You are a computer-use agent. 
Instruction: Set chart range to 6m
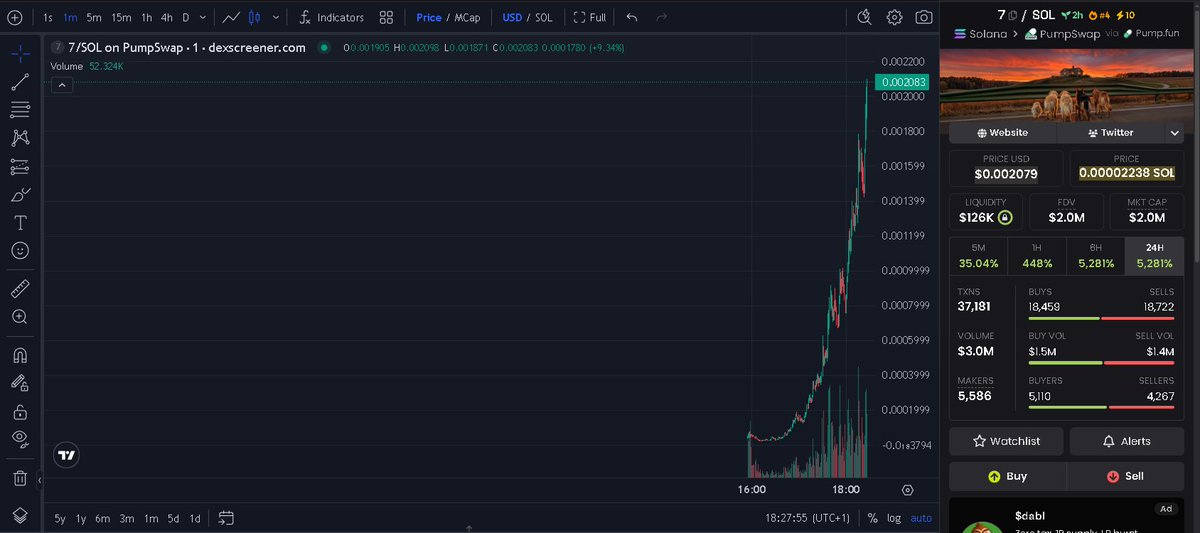(x=102, y=518)
